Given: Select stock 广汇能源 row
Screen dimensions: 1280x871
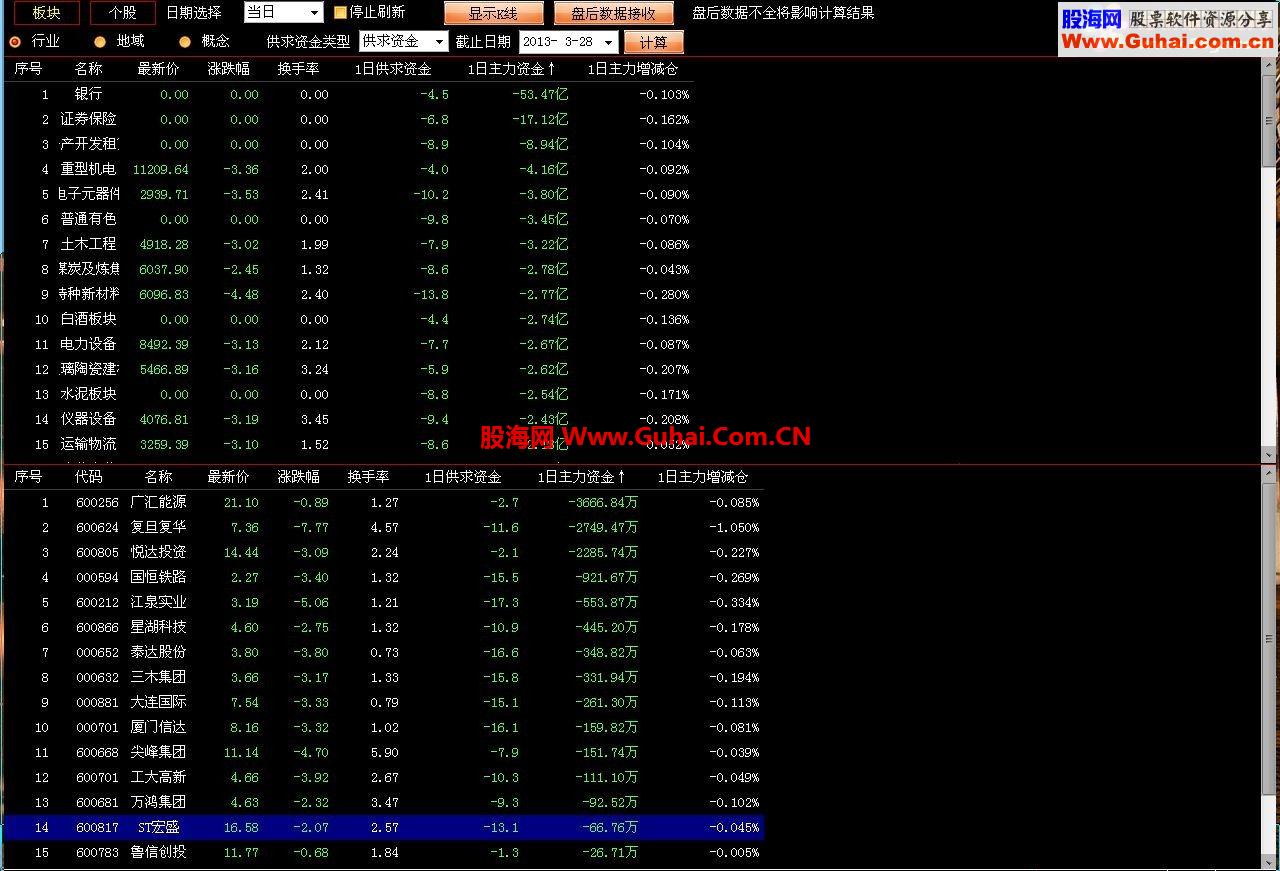Looking at the screenshot, I should tap(383, 502).
